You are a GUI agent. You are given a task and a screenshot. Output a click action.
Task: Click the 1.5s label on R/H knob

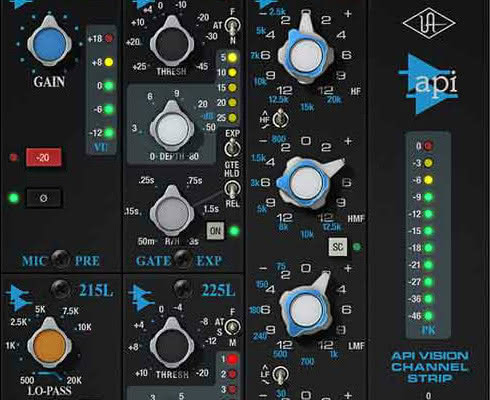(211, 209)
